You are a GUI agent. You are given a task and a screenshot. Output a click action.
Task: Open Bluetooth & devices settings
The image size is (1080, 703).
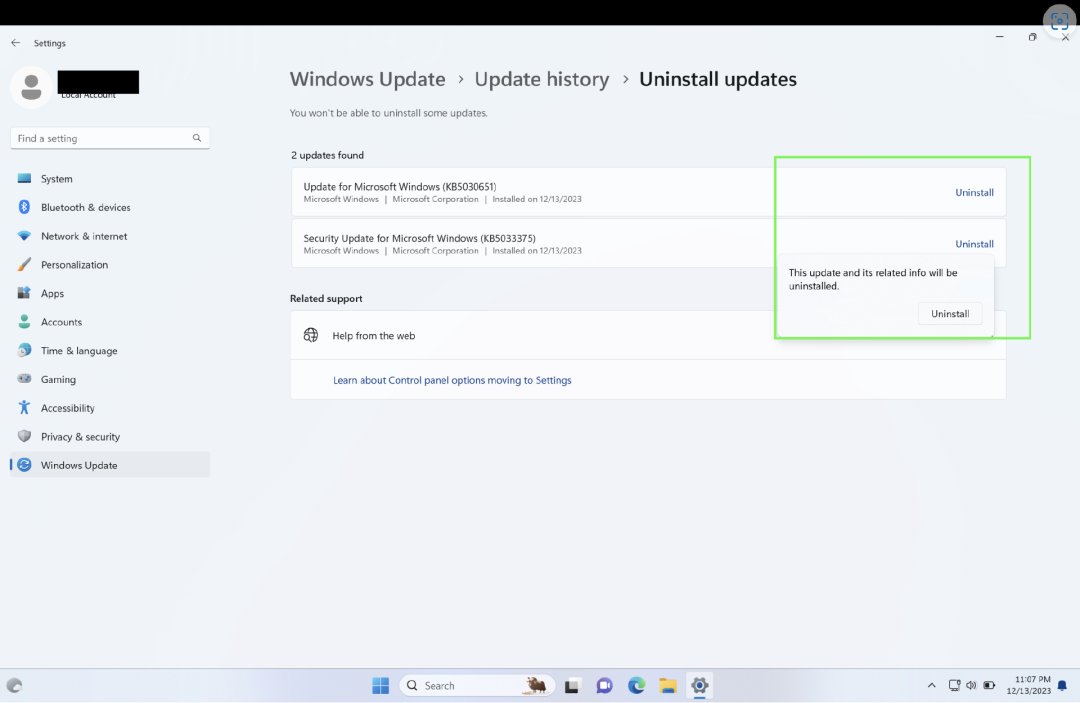[110, 207]
